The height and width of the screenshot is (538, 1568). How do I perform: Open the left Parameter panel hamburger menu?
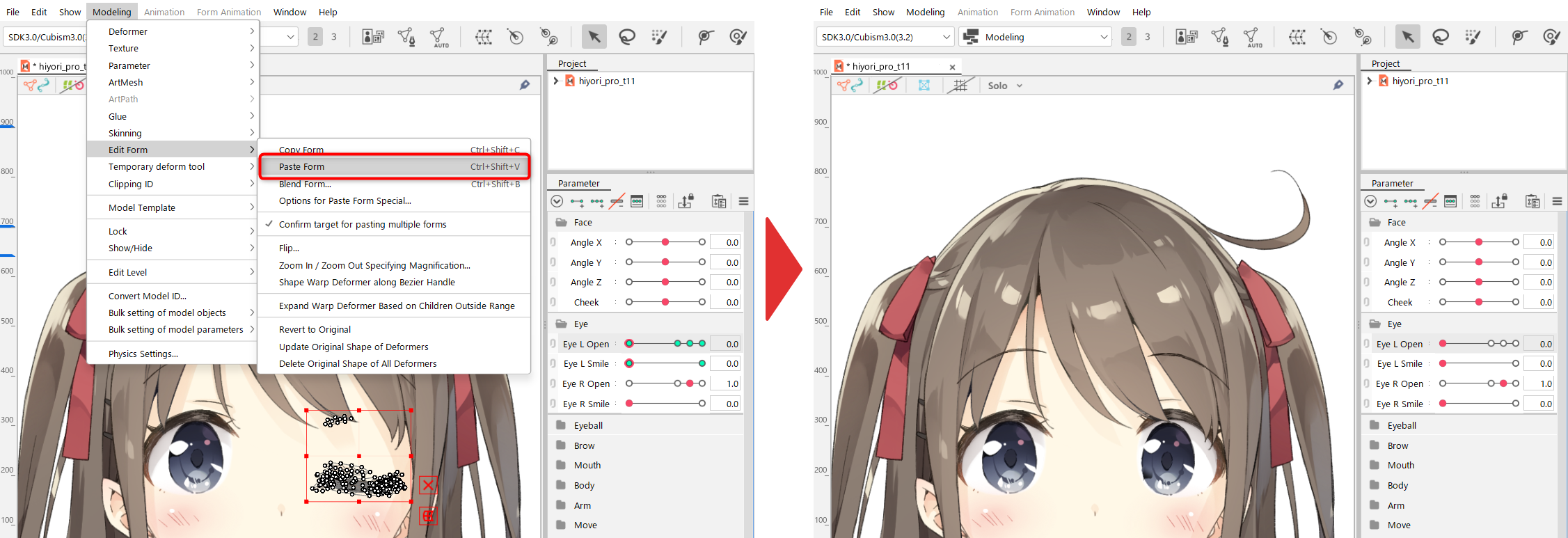coord(743,202)
